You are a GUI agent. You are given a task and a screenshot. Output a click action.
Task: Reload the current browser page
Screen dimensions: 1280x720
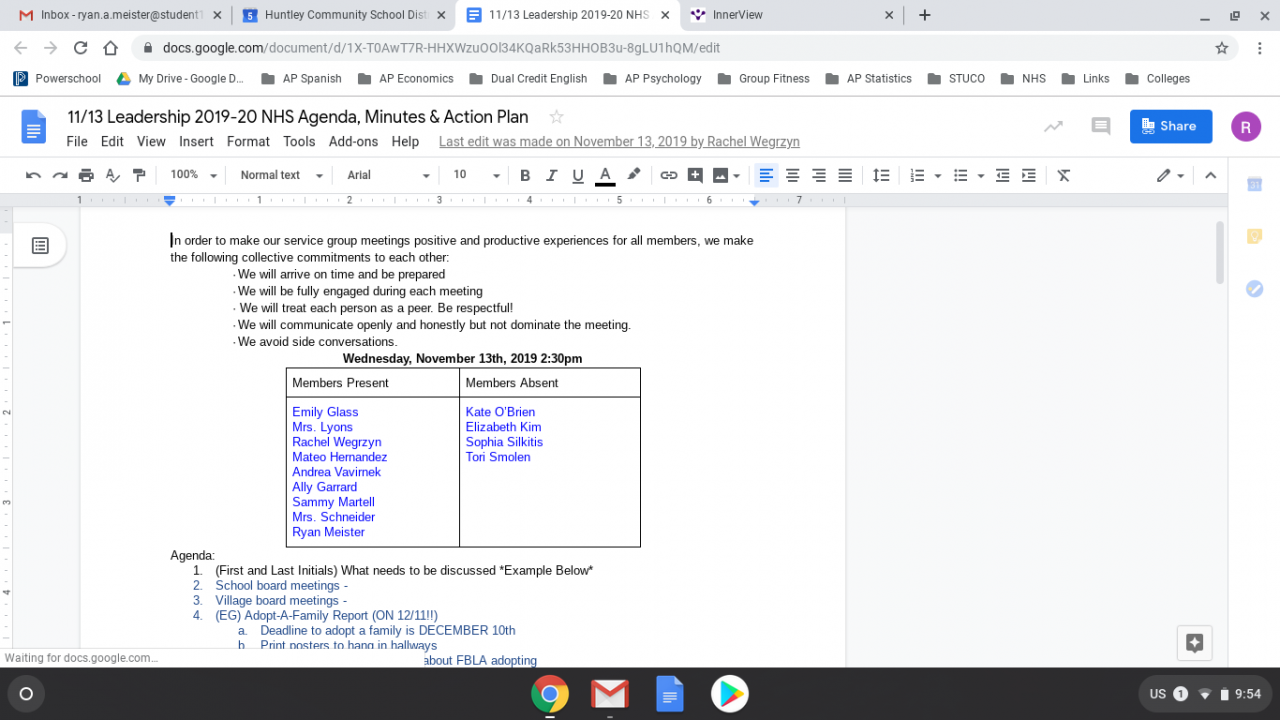(x=81, y=48)
